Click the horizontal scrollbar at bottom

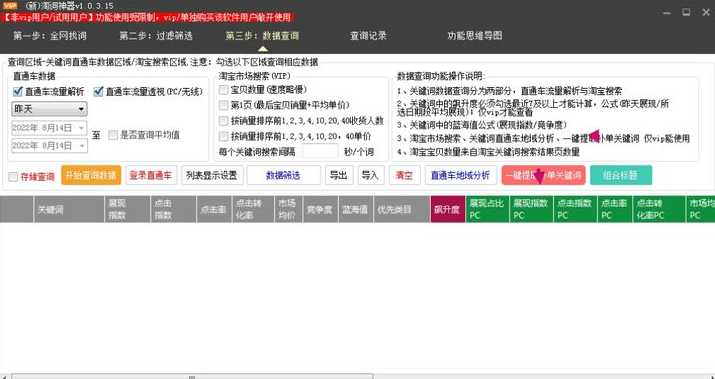(192, 376)
